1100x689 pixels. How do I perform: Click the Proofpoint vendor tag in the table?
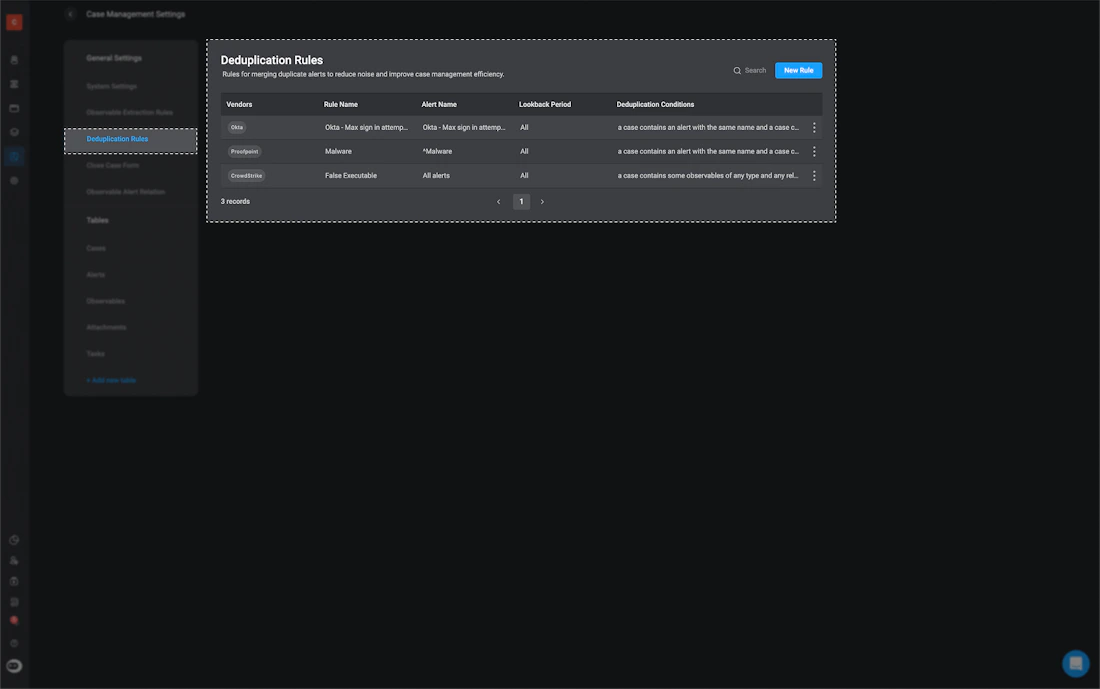tap(244, 151)
